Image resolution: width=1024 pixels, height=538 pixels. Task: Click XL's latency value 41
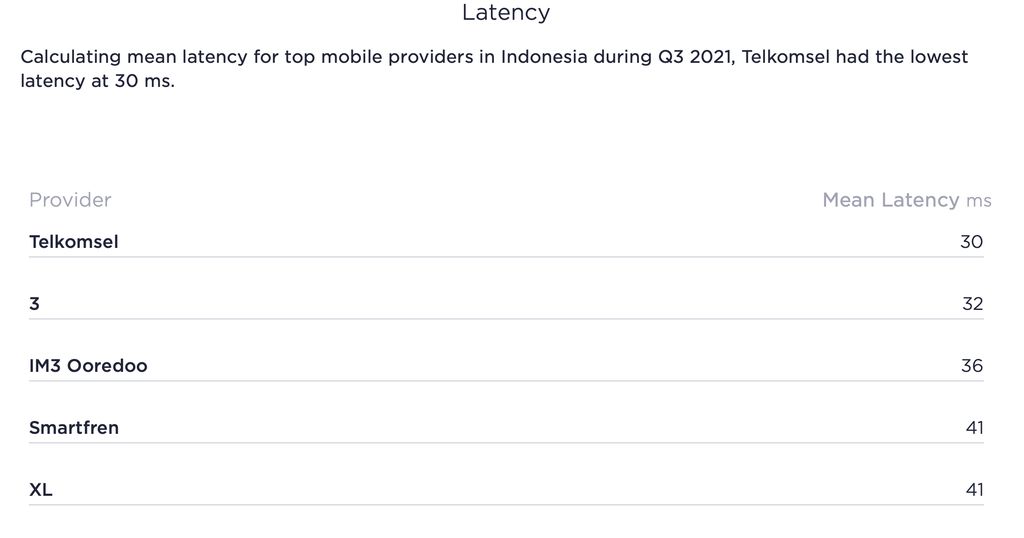974,490
